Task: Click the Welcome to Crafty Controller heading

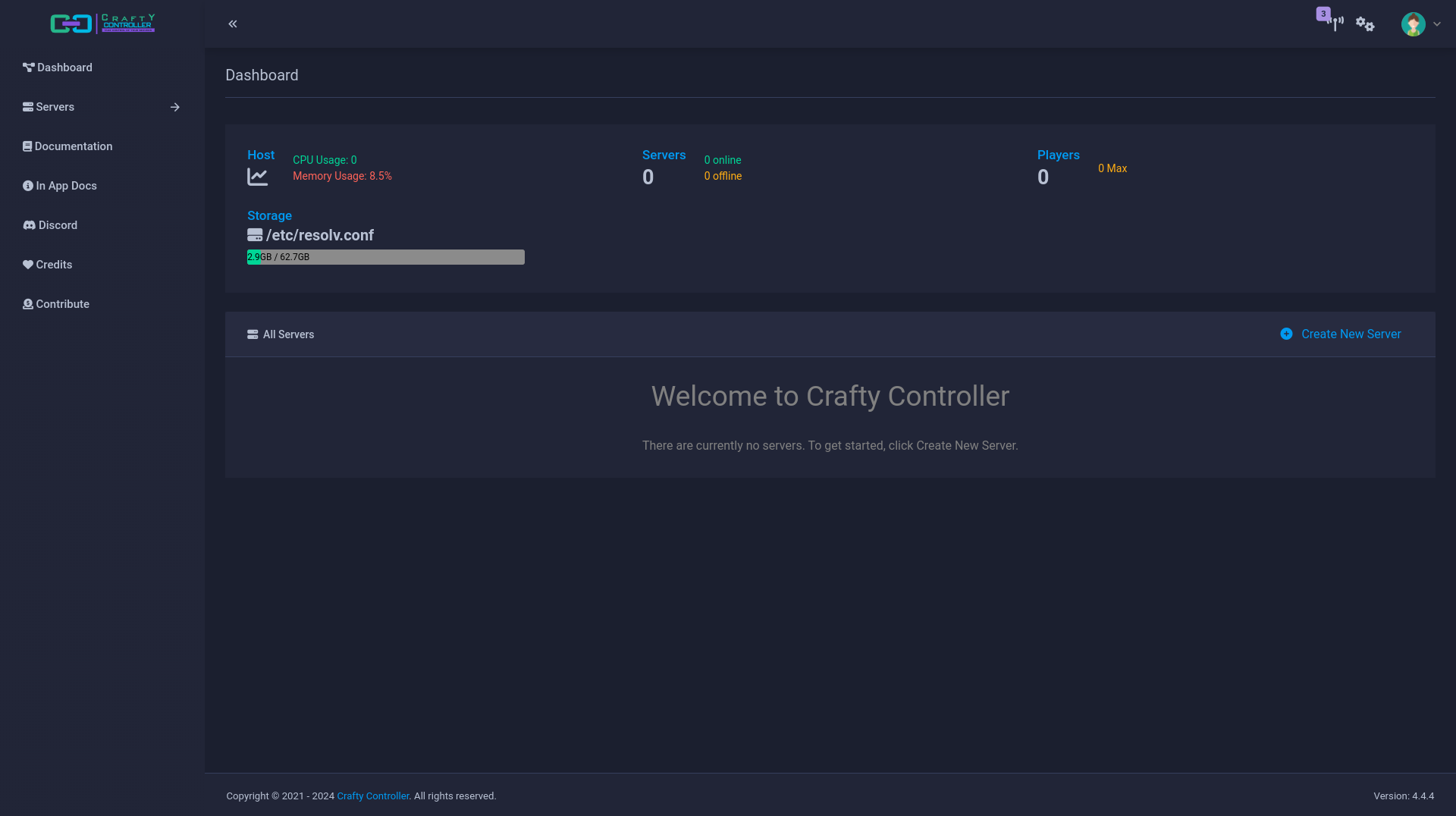Action: [x=830, y=396]
